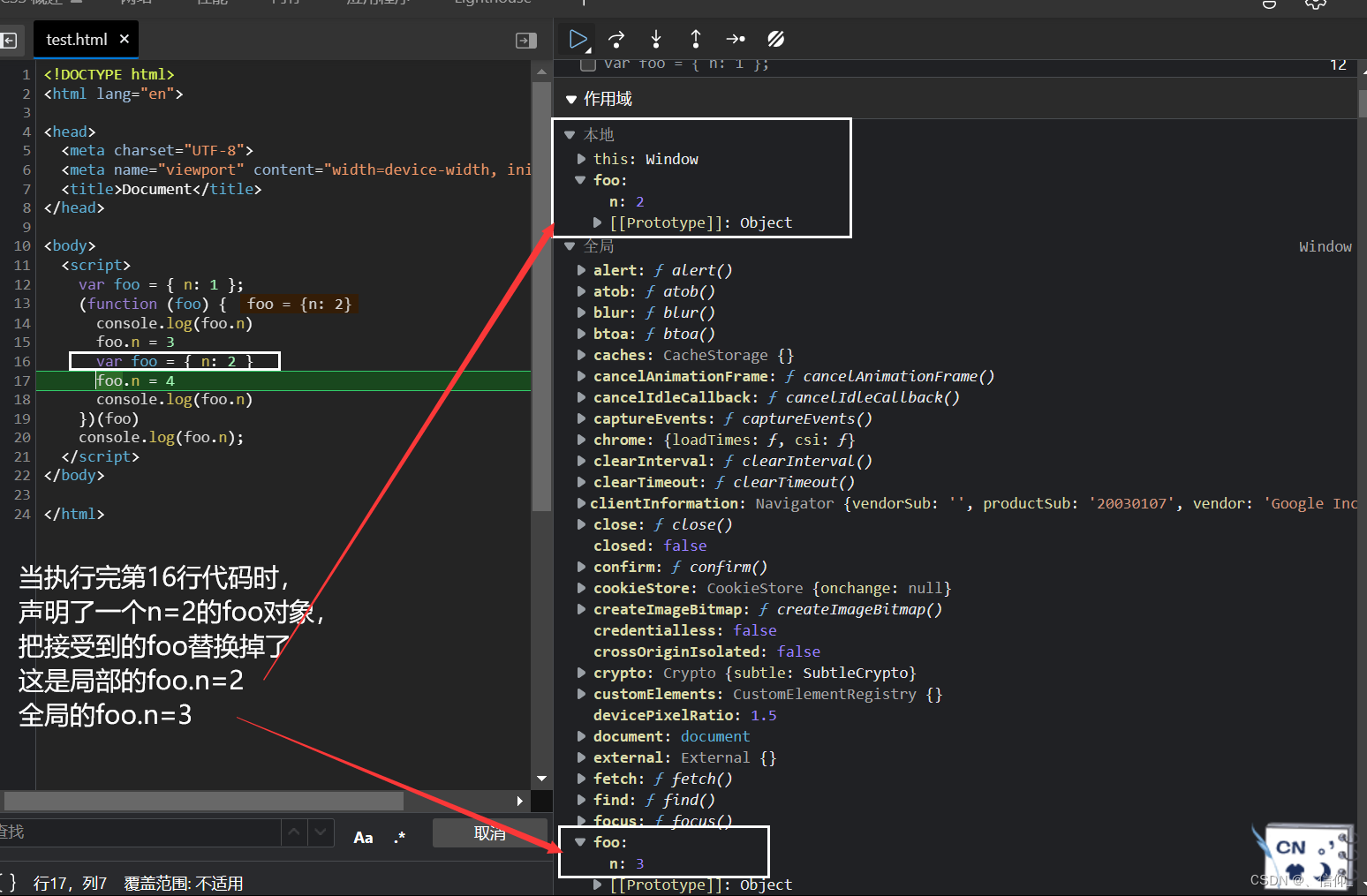Image resolution: width=1367 pixels, height=896 pixels.
Task: Expand the alert function entry
Action: coord(581,270)
